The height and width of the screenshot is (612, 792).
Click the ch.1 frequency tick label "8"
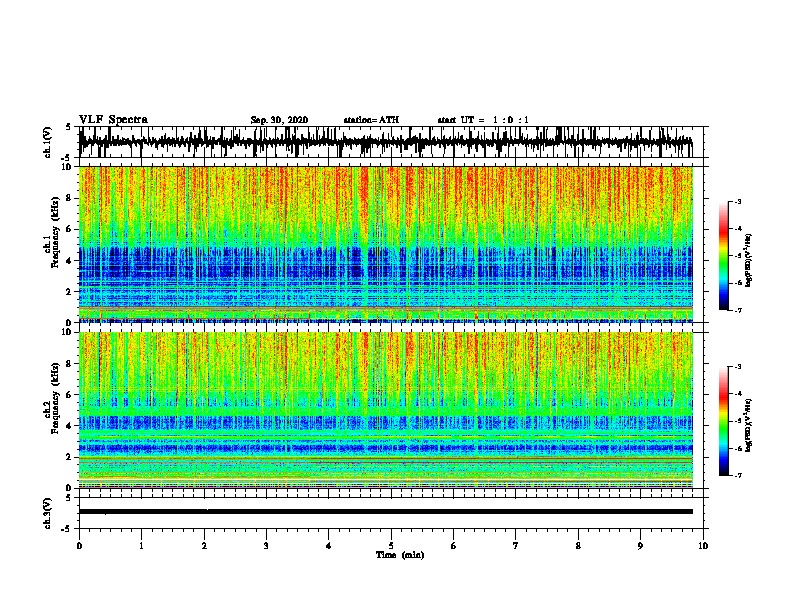click(70, 198)
